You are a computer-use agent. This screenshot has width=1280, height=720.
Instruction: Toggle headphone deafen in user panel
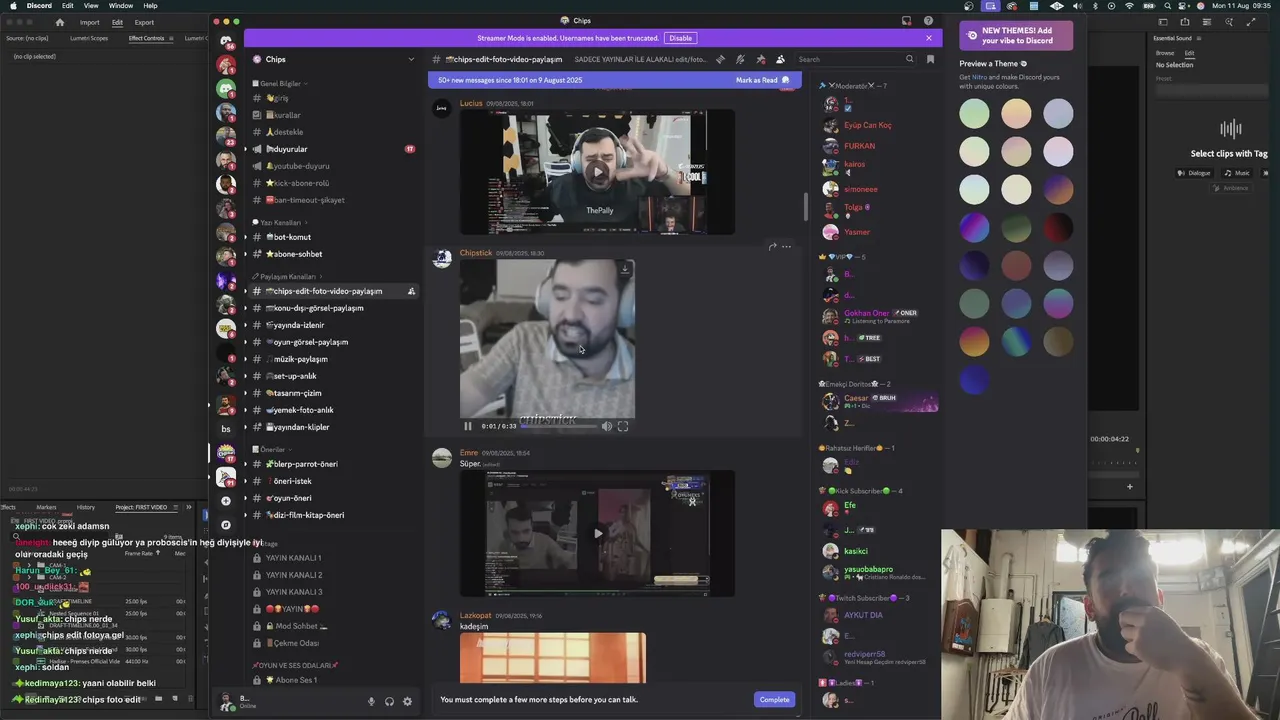[x=389, y=701]
